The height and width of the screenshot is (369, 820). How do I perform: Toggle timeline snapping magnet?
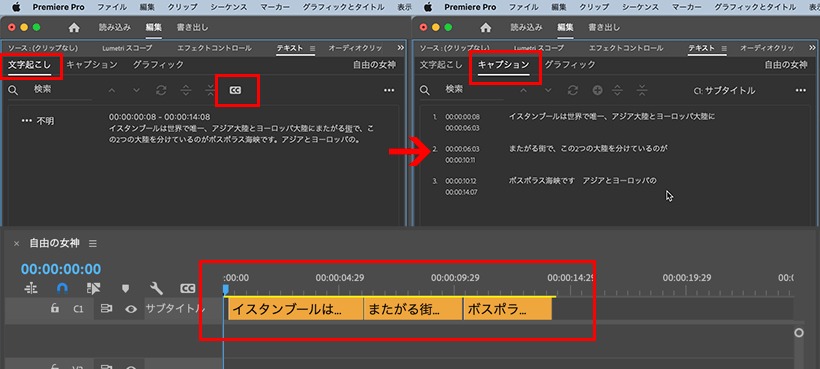pos(62,288)
